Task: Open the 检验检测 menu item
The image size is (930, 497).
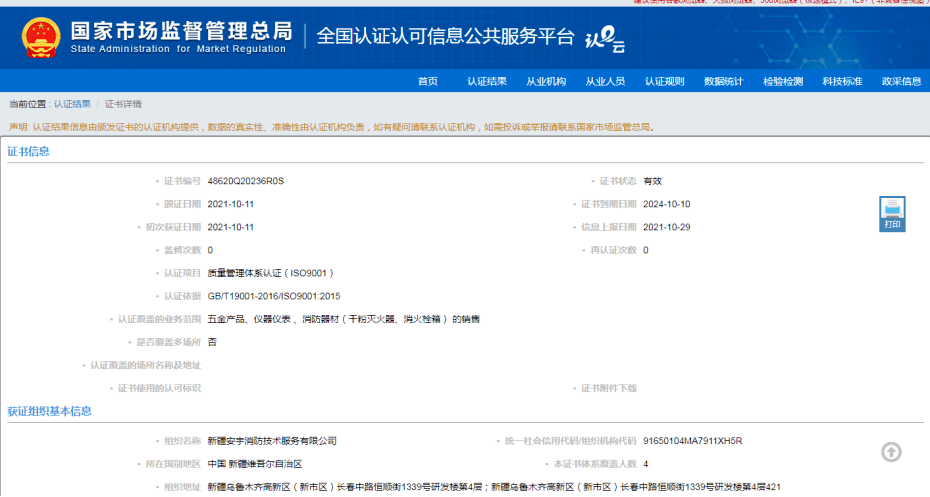Action: tap(783, 81)
